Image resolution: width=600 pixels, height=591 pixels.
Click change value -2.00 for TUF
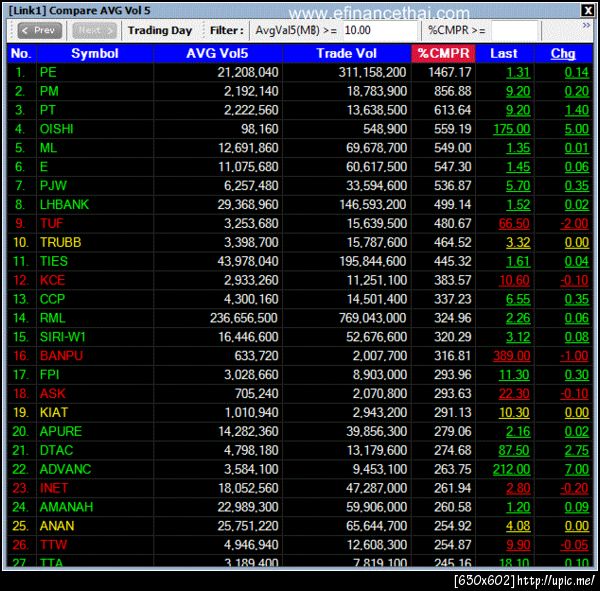coord(574,224)
